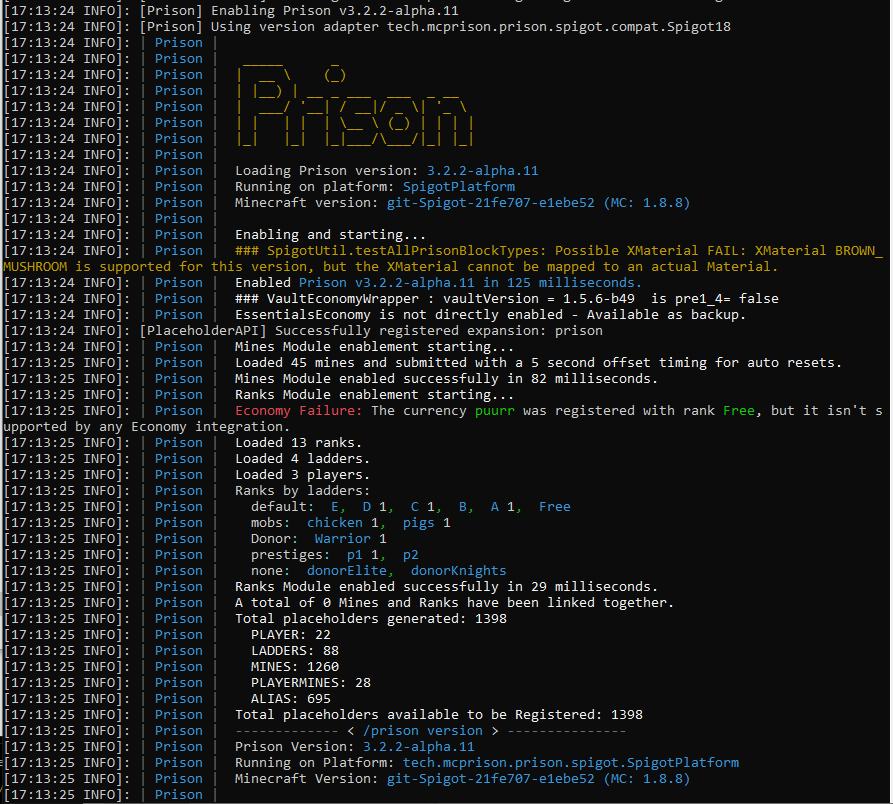
Task: Click the spigot build text after 'Minecraft Version:'
Action: [x=538, y=778]
